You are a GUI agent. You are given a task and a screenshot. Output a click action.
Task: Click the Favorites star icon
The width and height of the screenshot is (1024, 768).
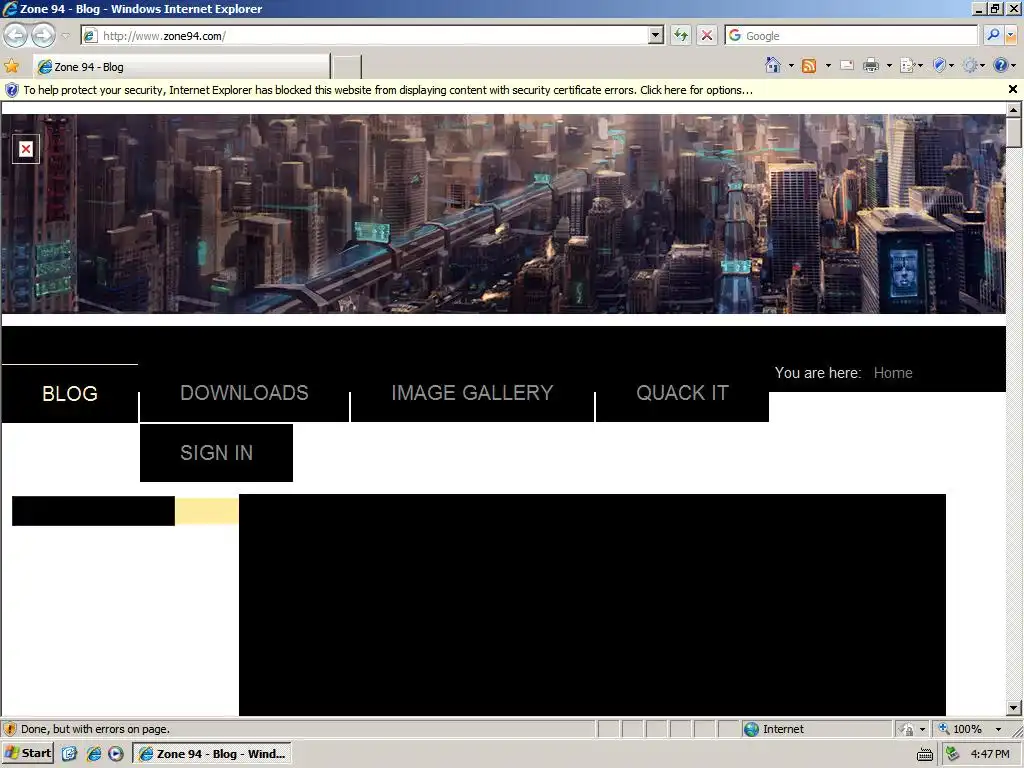point(12,66)
